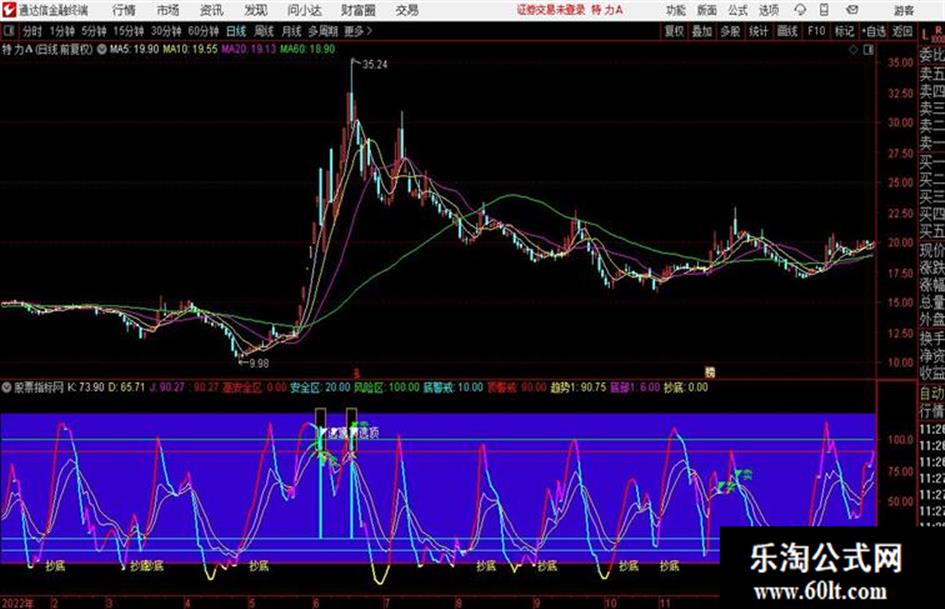Image resolution: width=945 pixels, height=609 pixels.
Task: Click MA60: 18.90 moving average label
Action: pyautogui.click(x=307, y=49)
